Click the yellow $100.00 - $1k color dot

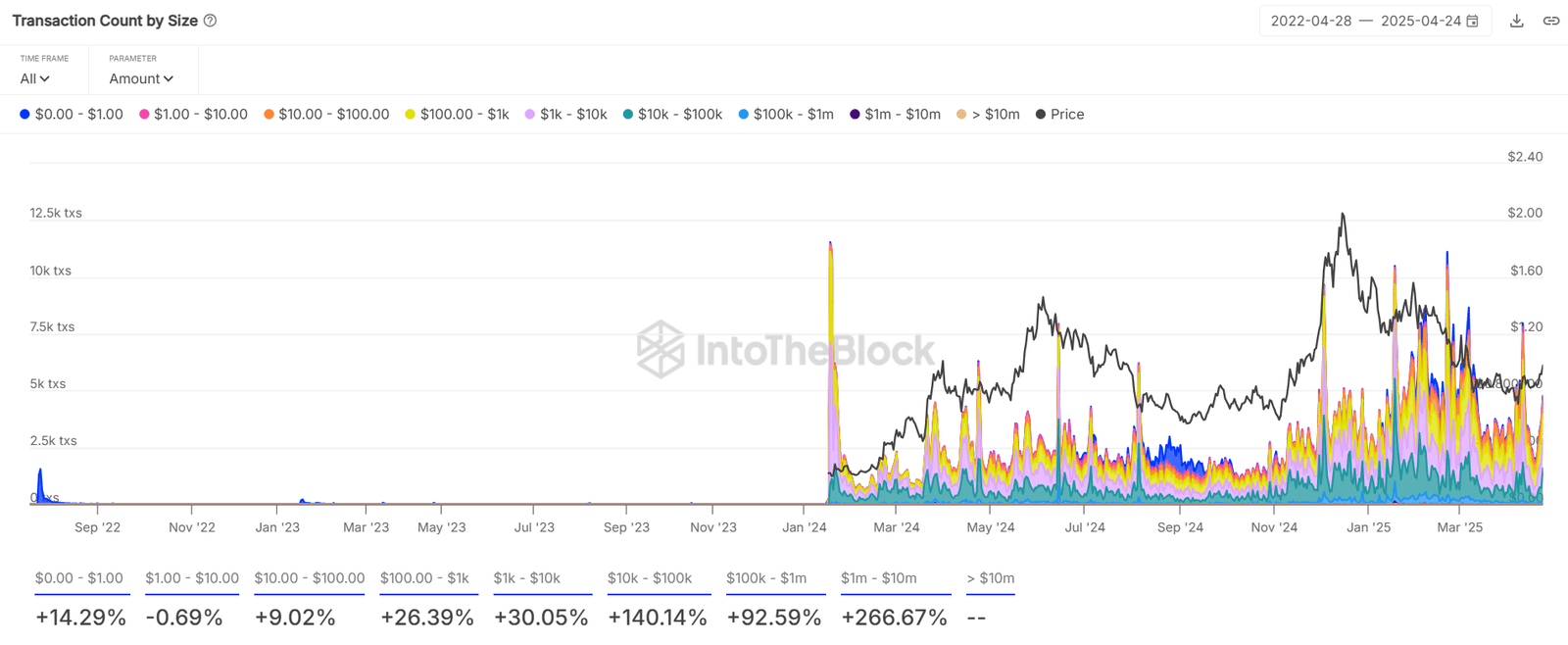[x=411, y=115]
